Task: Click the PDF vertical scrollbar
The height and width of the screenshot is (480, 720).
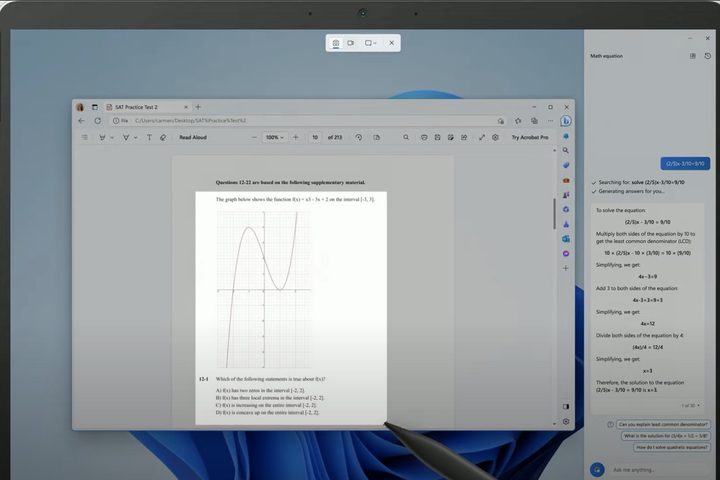Action: 554,214
